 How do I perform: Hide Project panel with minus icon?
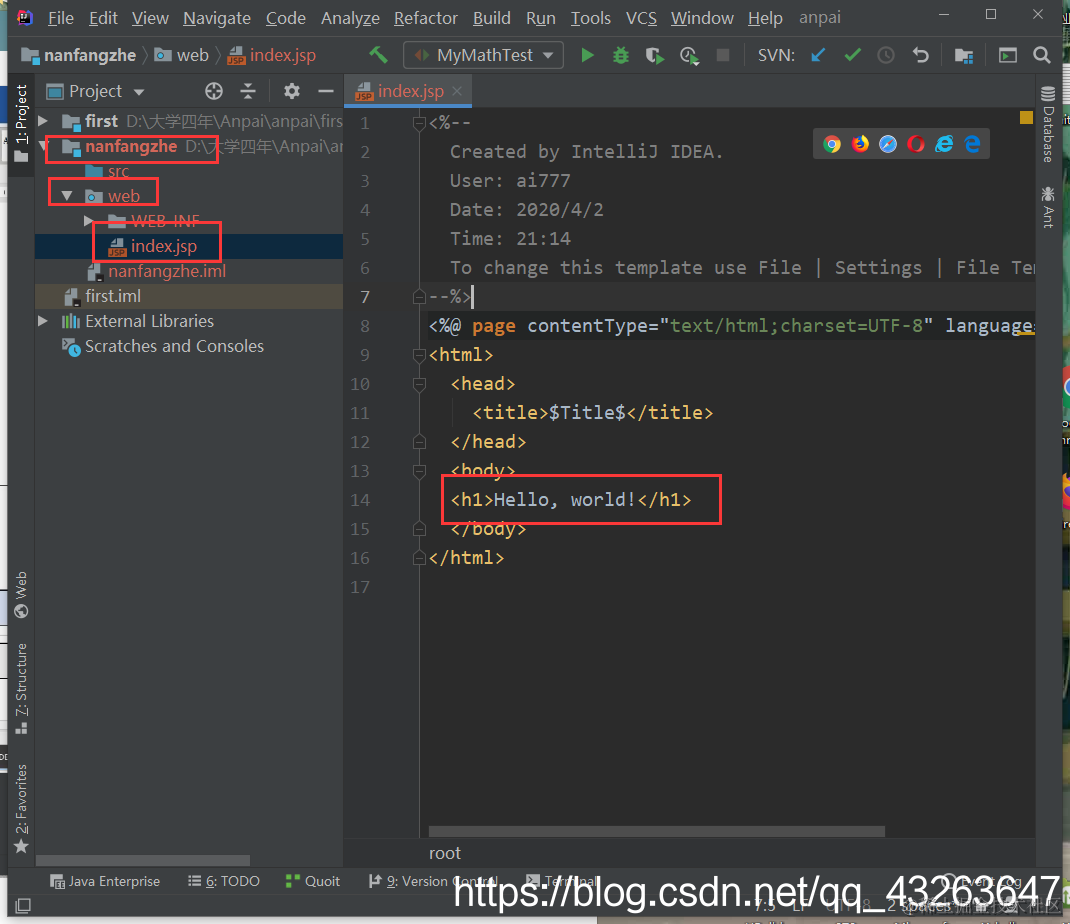326,91
